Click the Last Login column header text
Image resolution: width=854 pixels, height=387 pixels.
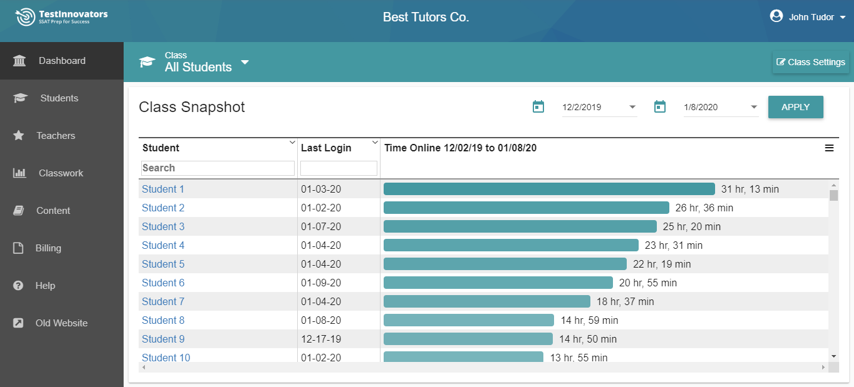(326, 148)
